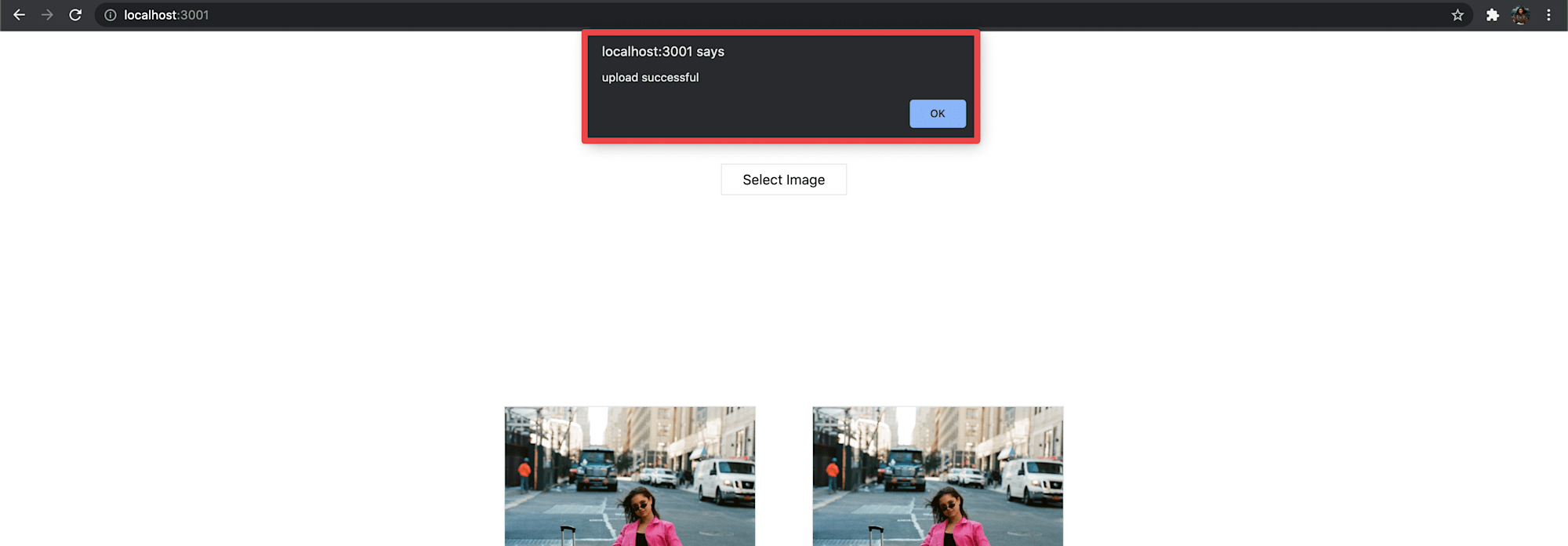Open the Chrome profile avatar
The width and height of the screenshot is (1568, 546).
pos(1520,15)
